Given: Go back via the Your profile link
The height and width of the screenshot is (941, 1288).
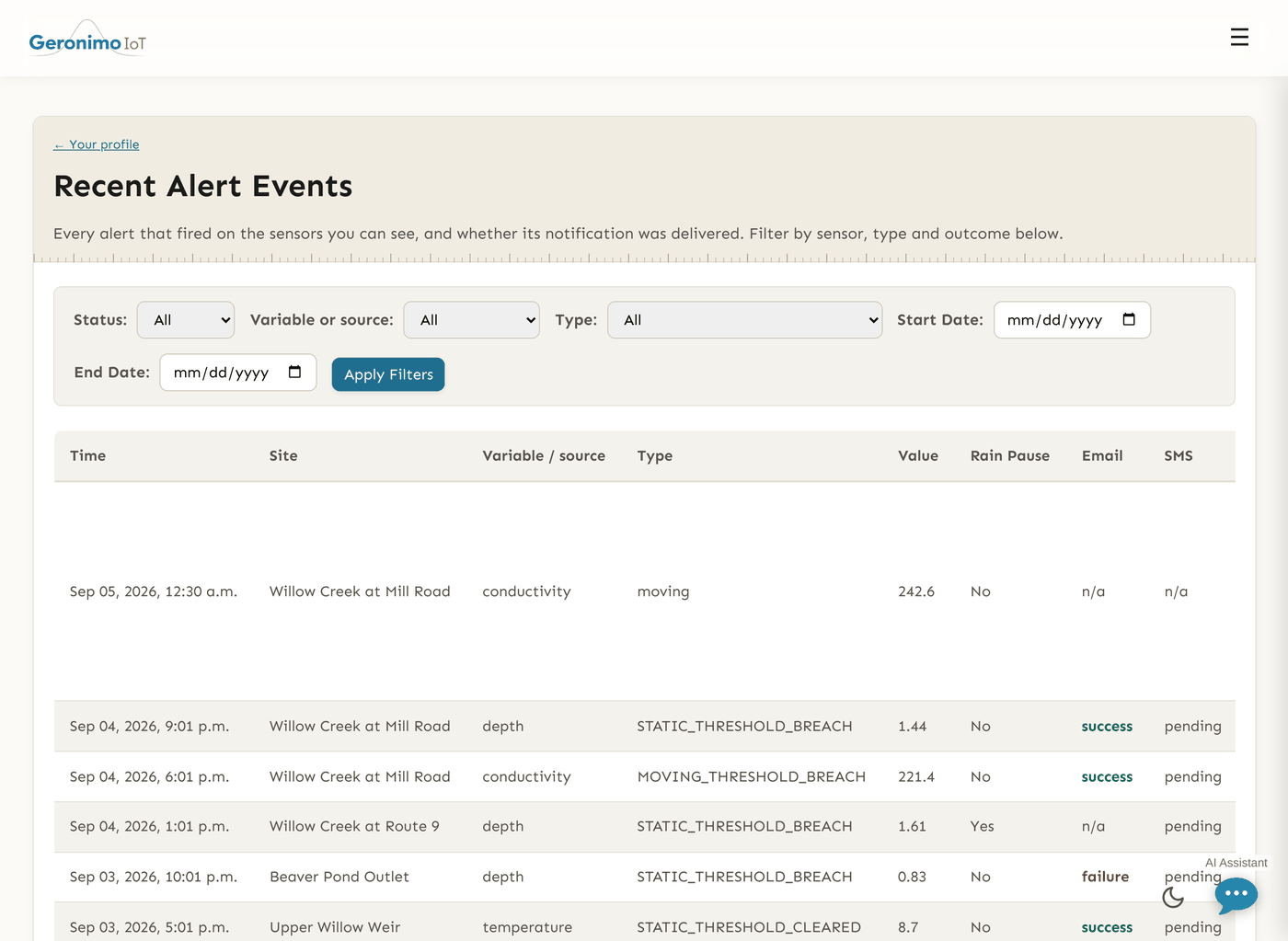Looking at the screenshot, I should click(97, 144).
